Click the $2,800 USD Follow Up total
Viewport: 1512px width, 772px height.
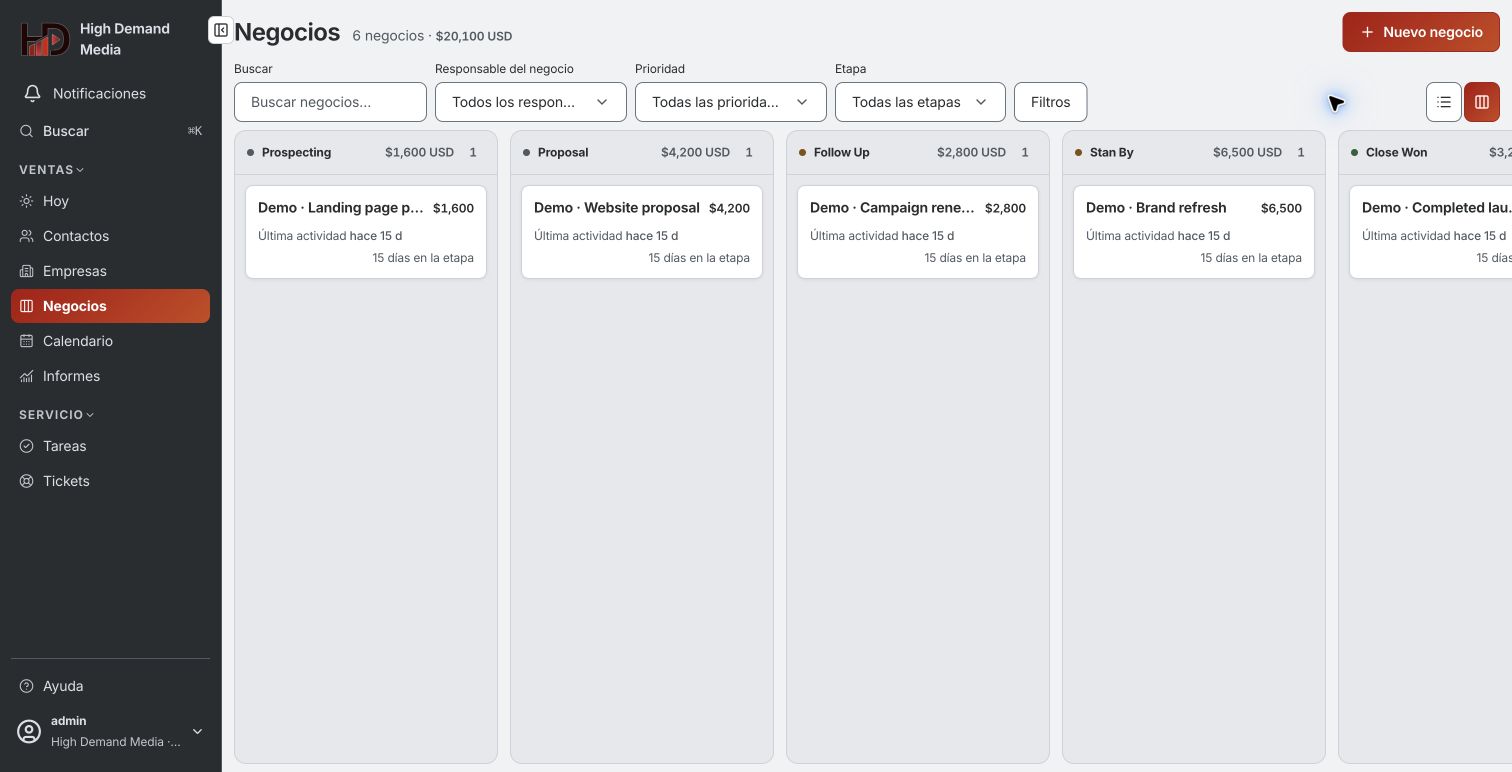click(x=971, y=153)
